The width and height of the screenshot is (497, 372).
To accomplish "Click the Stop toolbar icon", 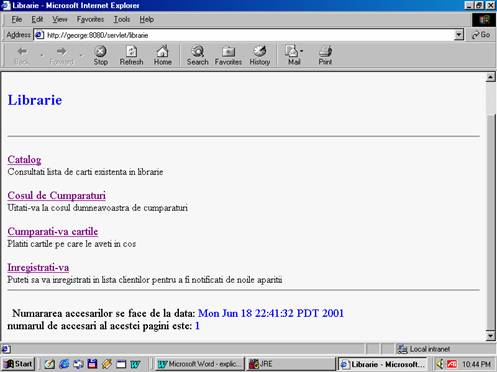I will point(100,52).
